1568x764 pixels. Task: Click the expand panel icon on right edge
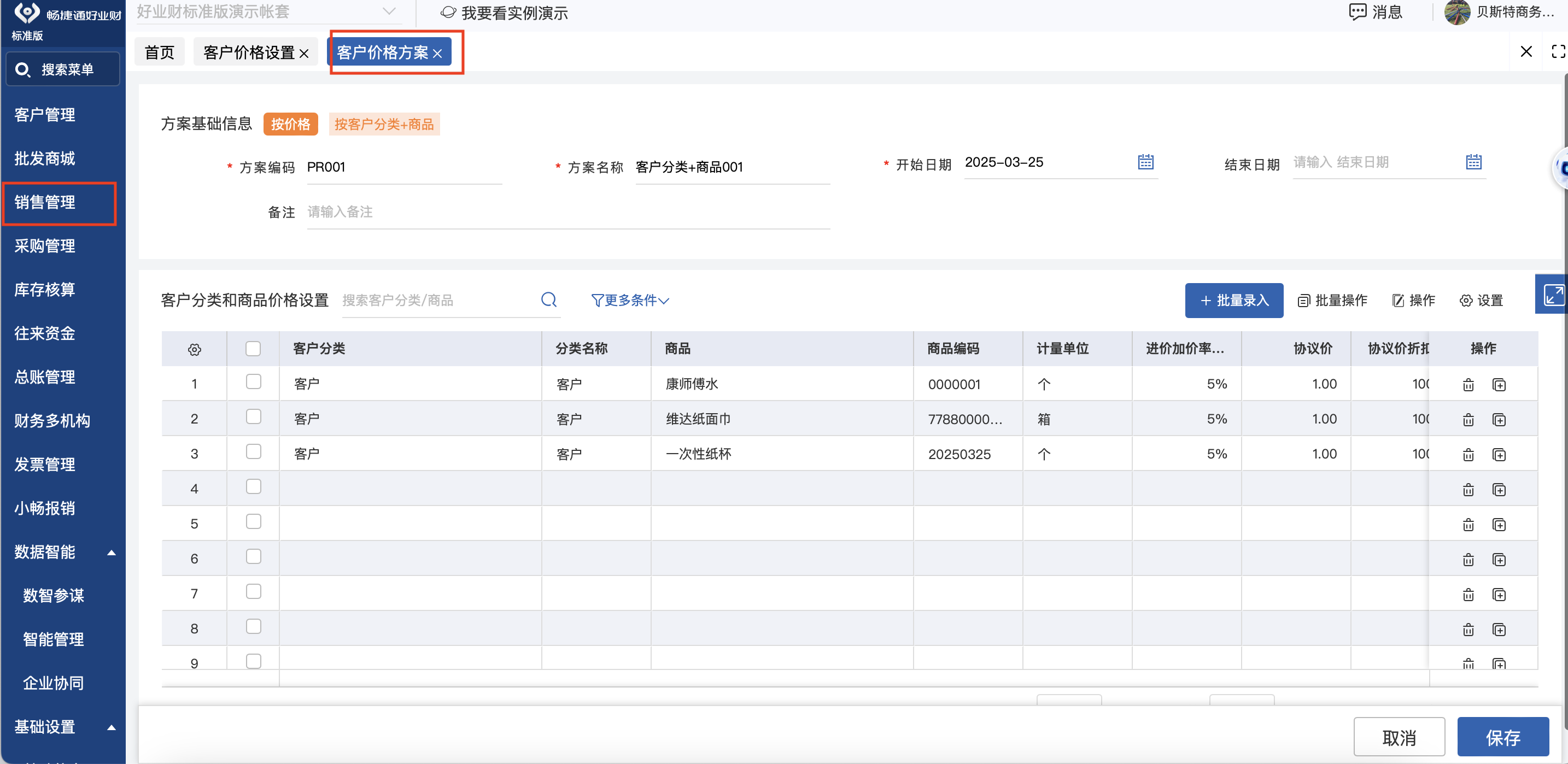pyautogui.click(x=1553, y=295)
